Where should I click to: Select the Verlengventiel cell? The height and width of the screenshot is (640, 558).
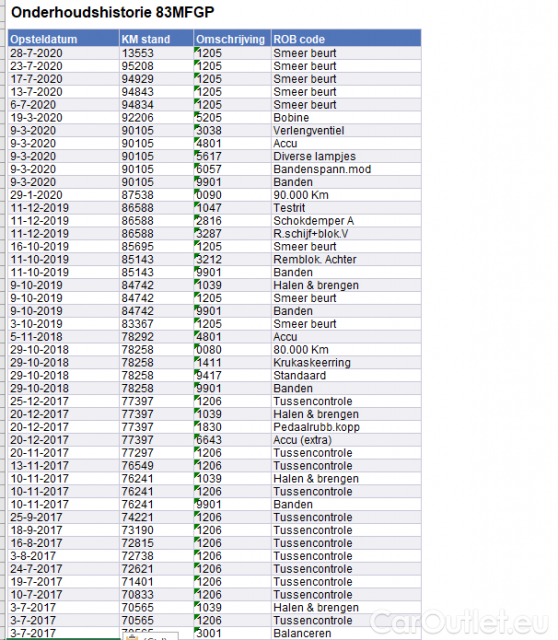[x=346, y=131]
